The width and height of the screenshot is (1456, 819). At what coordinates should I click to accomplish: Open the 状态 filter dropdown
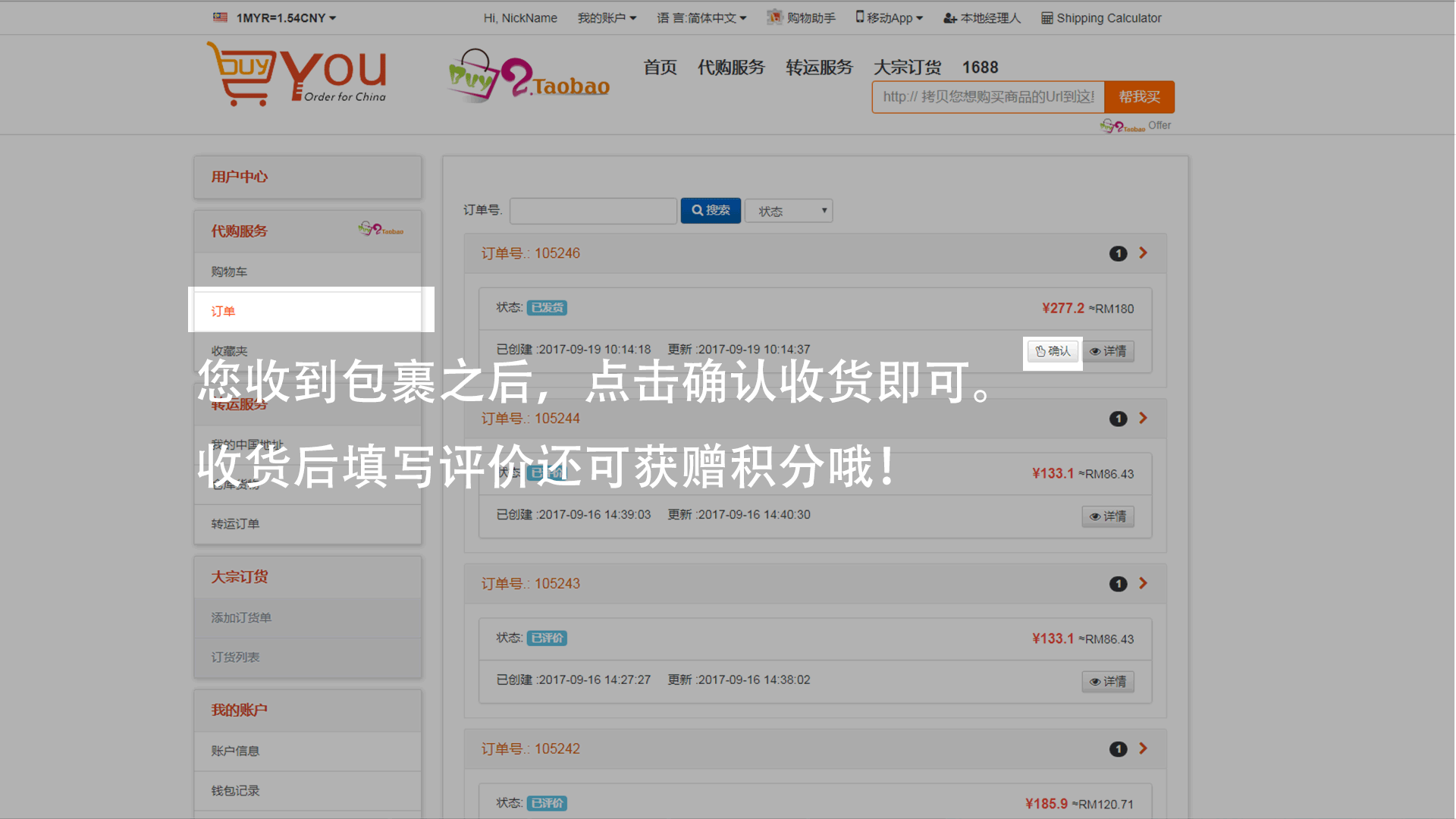pos(789,211)
